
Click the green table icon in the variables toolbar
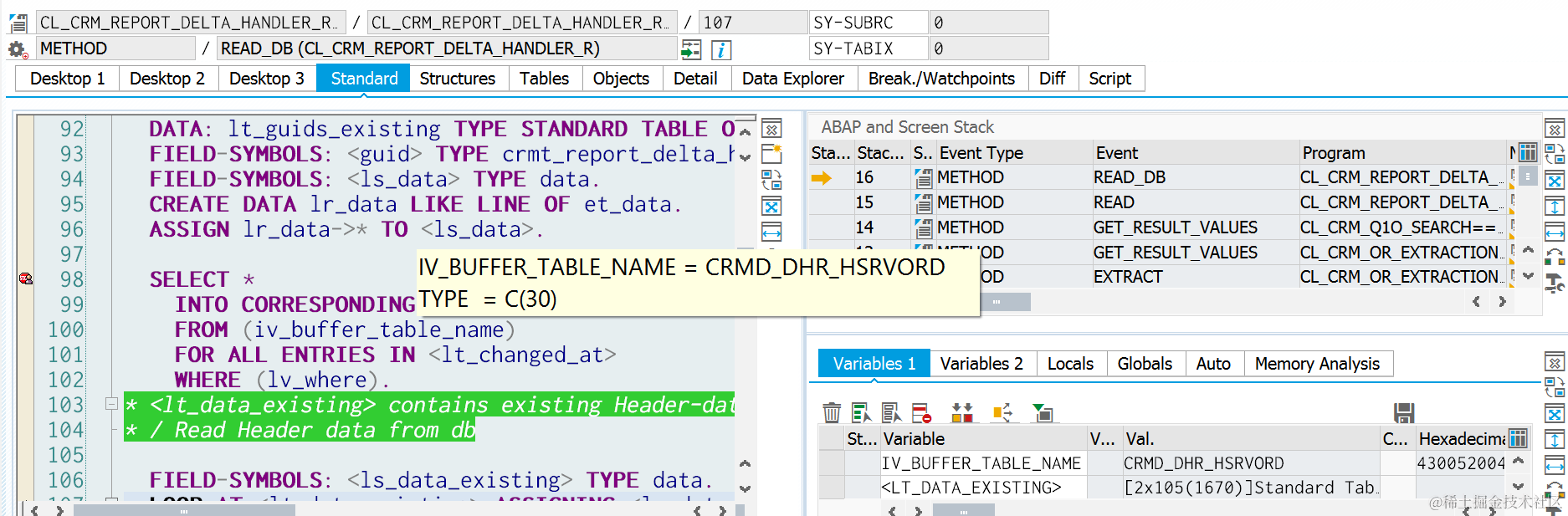tap(1043, 412)
